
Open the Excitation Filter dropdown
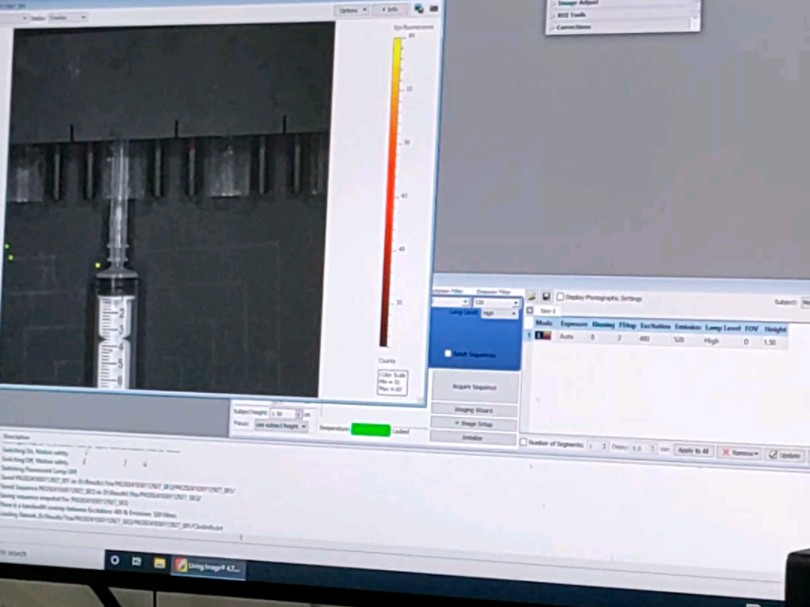(x=450, y=302)
